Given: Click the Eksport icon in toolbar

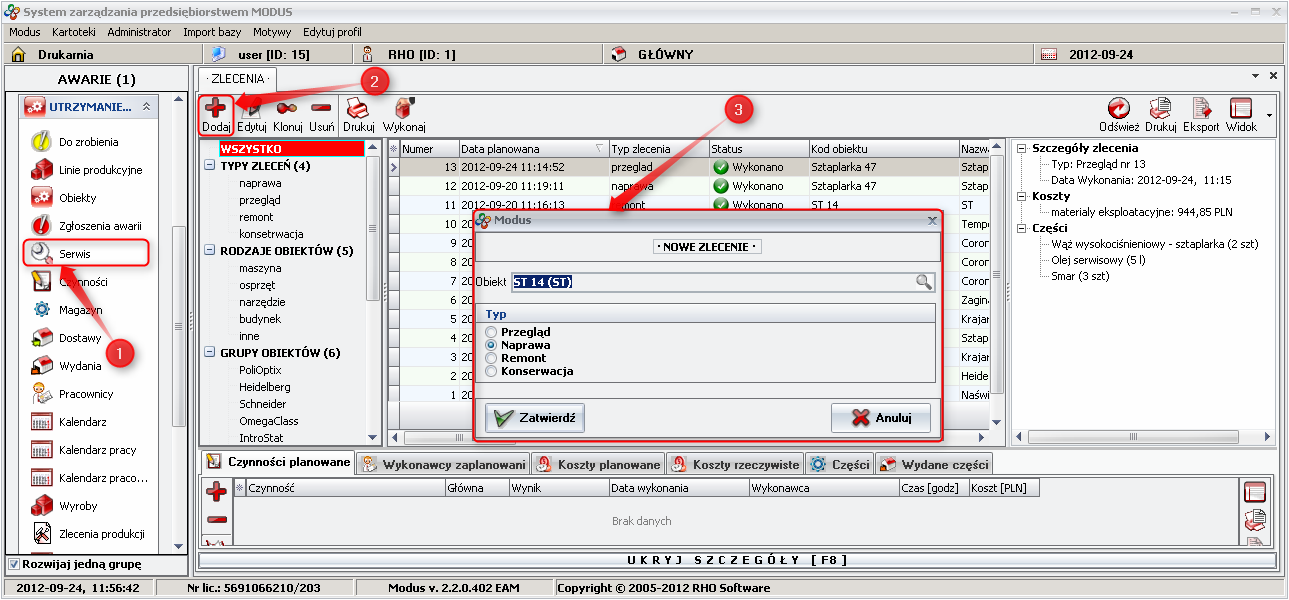Looking at the screenshot, I should (x=1200, y=109).
